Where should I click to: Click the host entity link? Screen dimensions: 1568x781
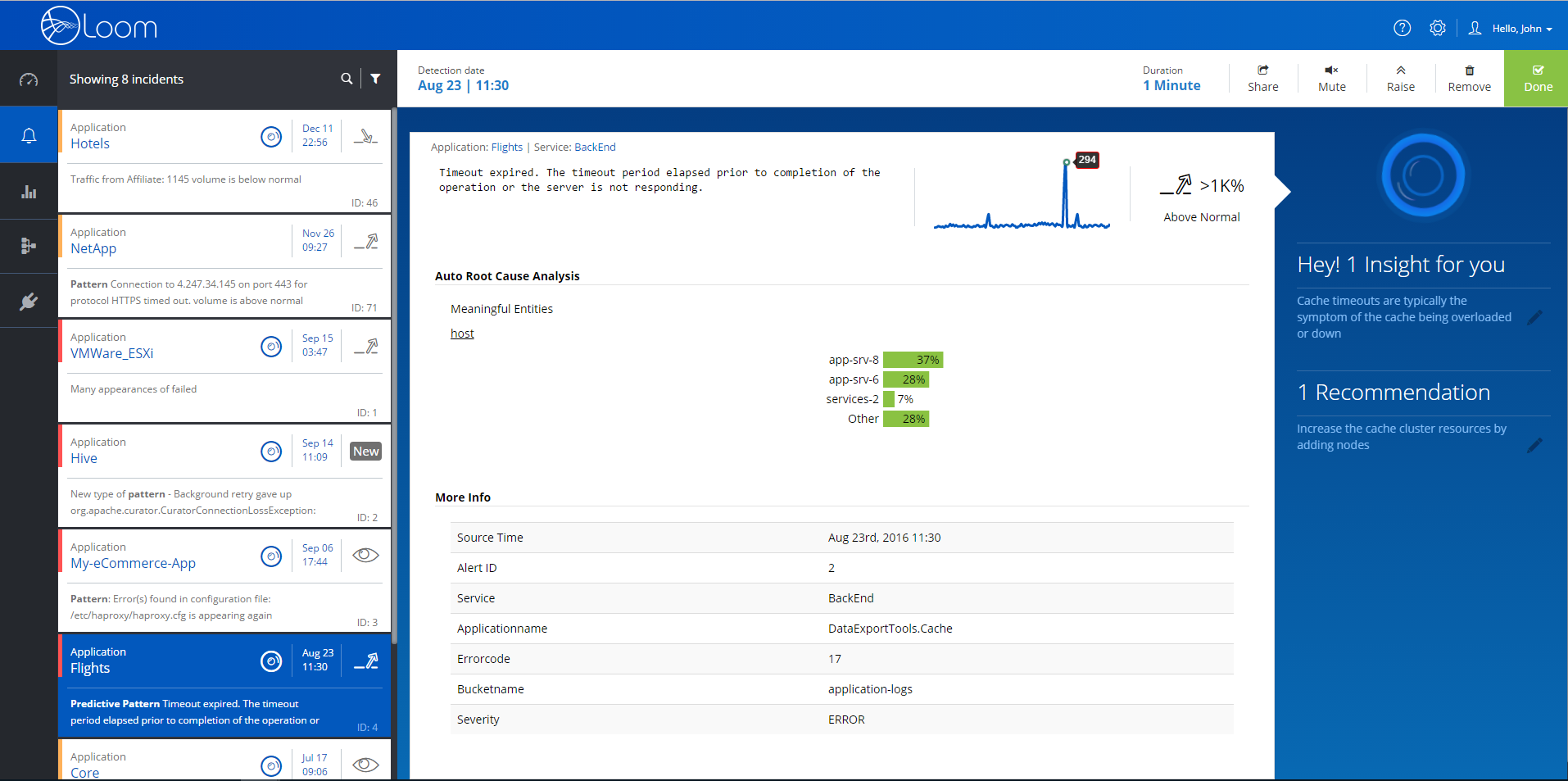[462, 334]
